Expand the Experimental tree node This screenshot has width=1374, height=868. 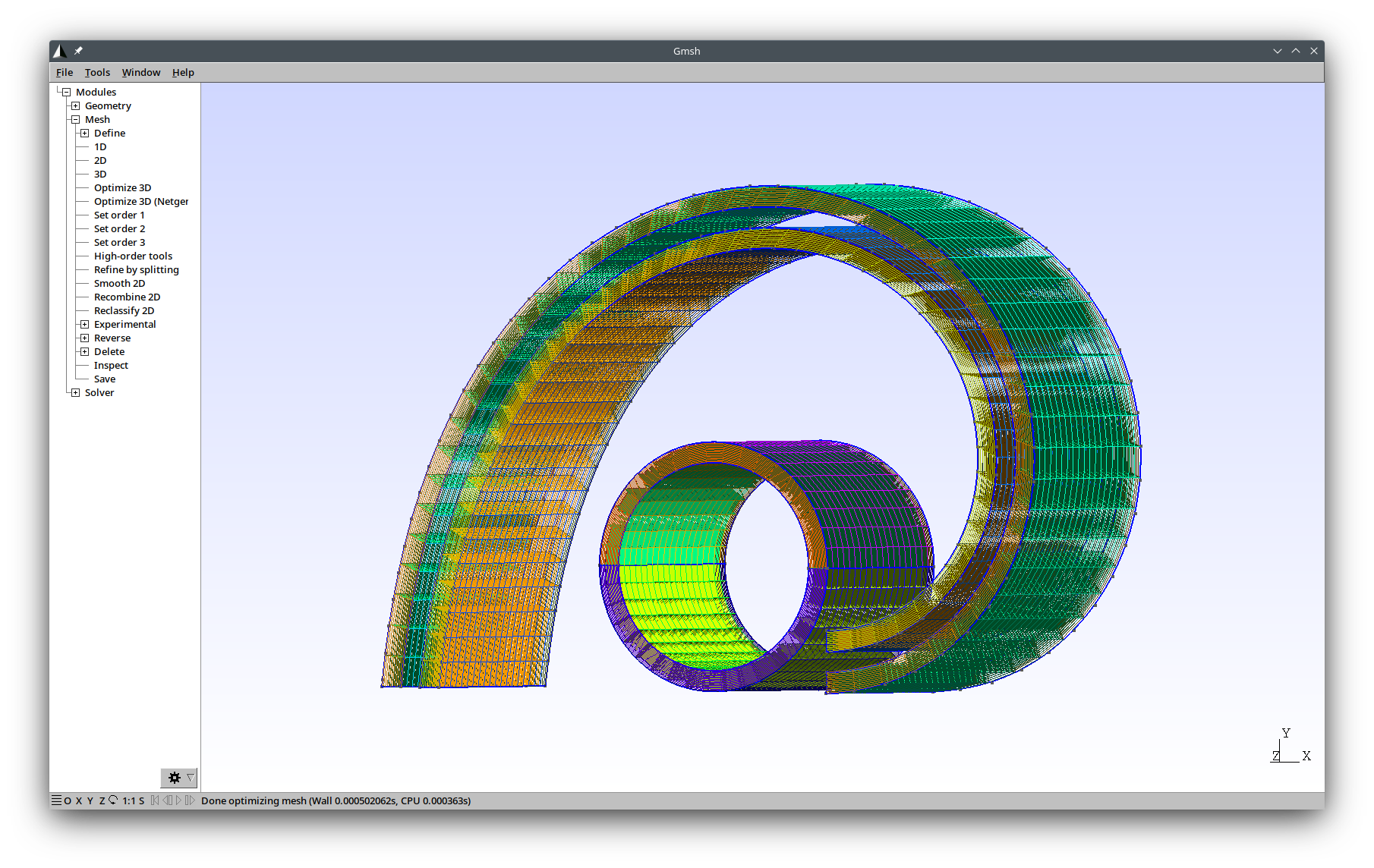[x=84, y=325]
